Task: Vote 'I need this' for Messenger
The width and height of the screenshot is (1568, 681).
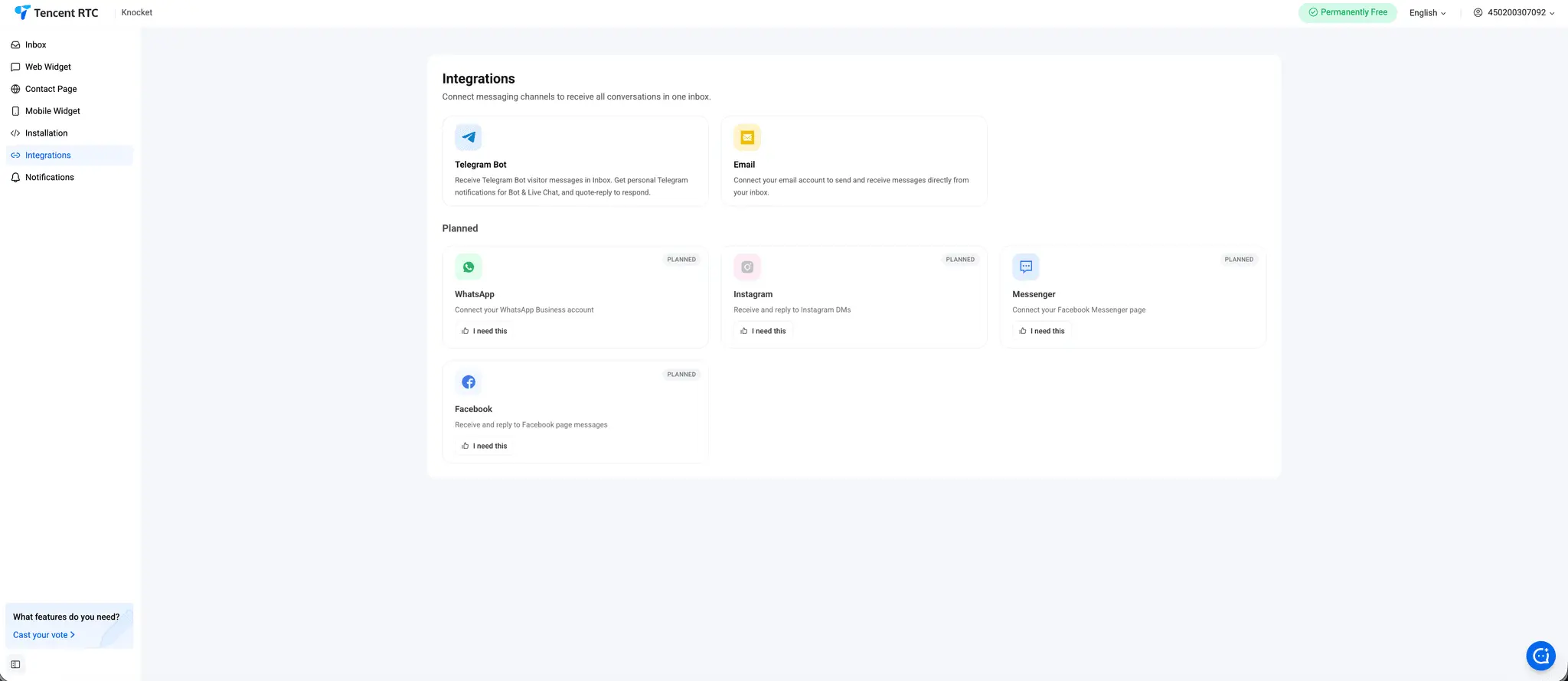Action: [1042, 331]
